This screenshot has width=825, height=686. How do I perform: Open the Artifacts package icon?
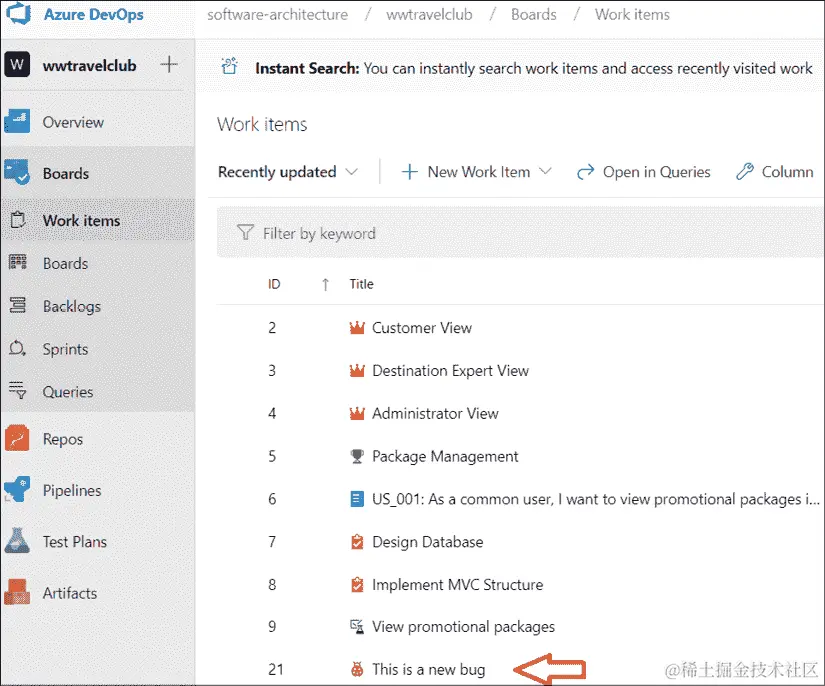pos(17,592)
